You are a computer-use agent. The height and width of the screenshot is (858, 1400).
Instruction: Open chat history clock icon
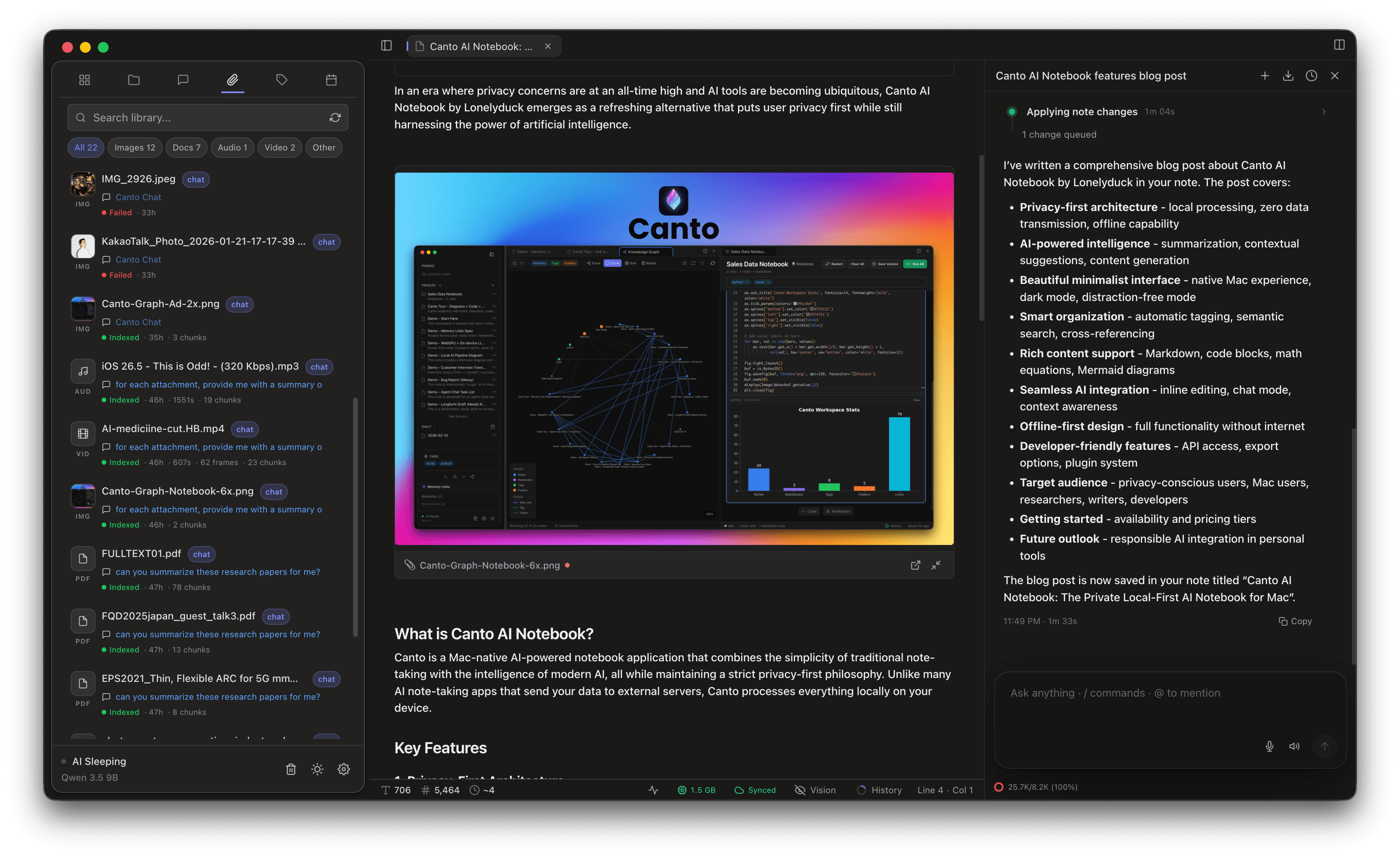(x=1312, y=76)
